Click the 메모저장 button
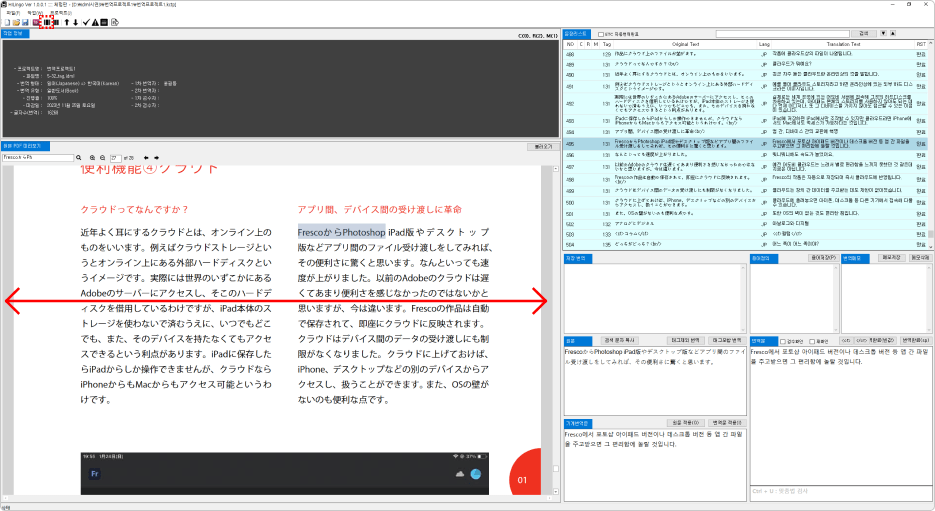The height and width of the screenshot is (511, 935). (891, 258)
